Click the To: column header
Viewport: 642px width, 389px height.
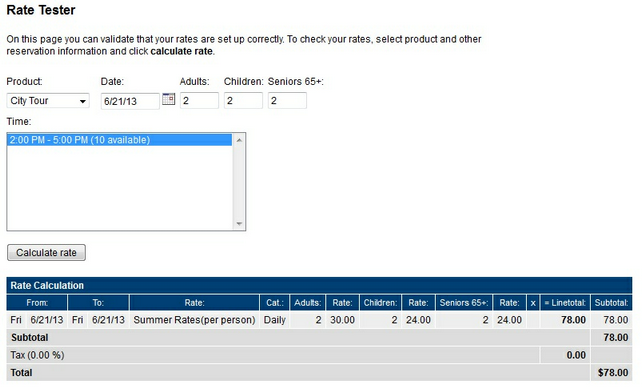(98, 303)
